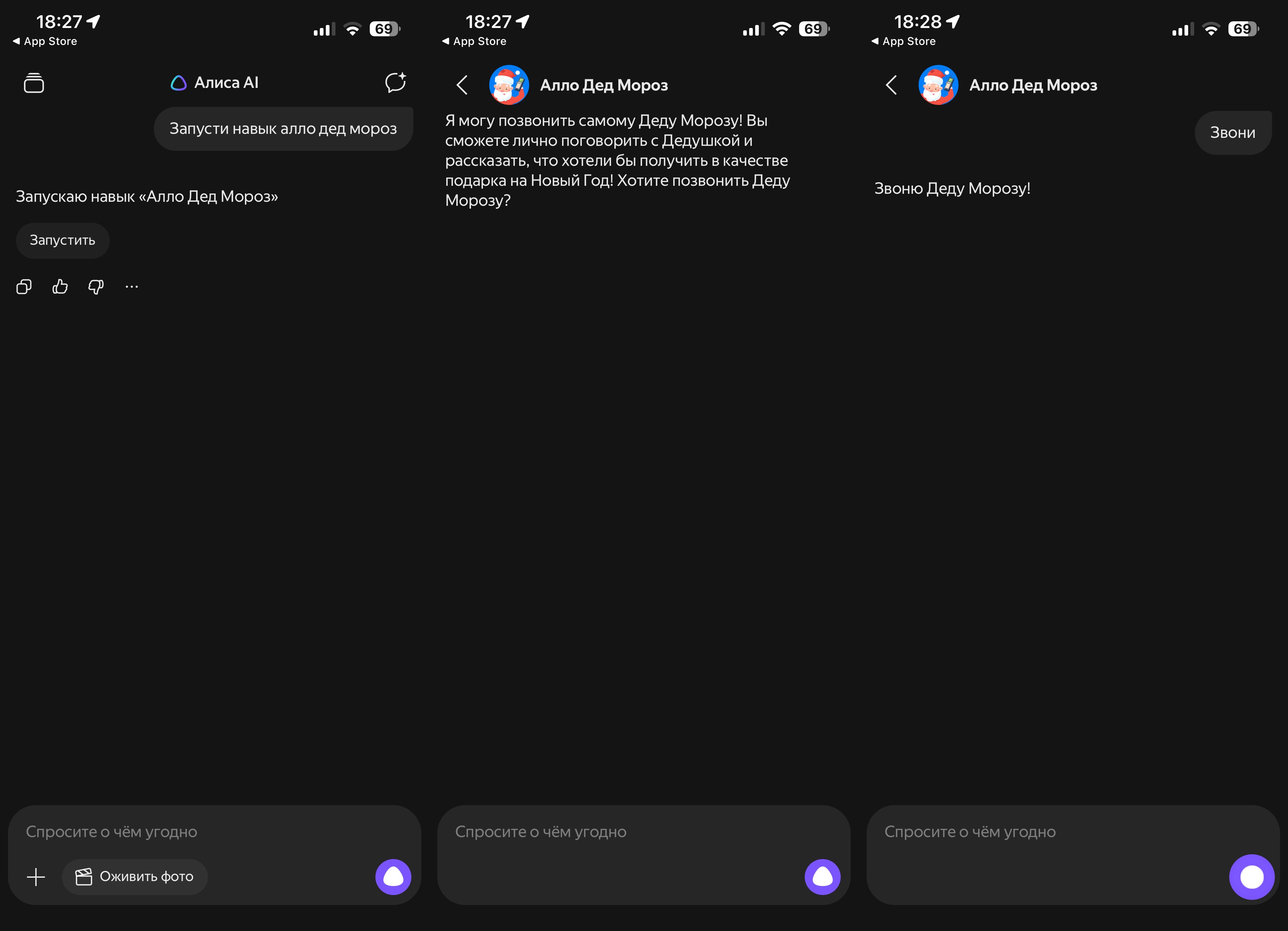The height and width of the screenshot is (931, 1288).
Task: Go back with chevron on right screen
Action: (891, 85)
